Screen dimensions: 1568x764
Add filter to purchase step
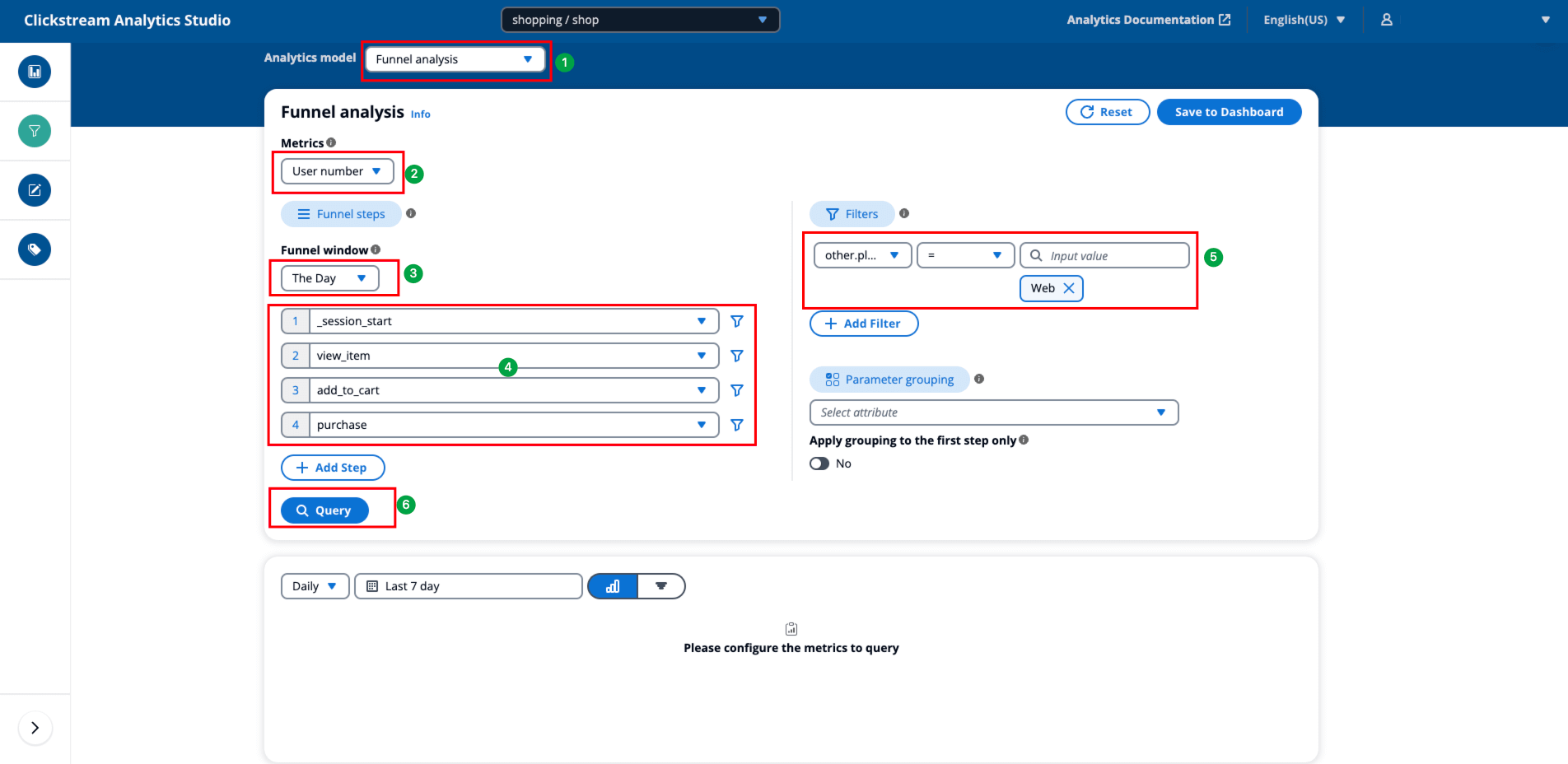click(737, 425)
